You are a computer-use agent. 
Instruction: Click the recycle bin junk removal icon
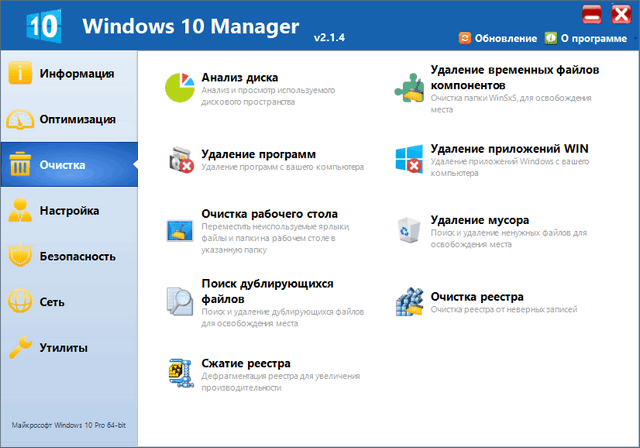[409, 229]
